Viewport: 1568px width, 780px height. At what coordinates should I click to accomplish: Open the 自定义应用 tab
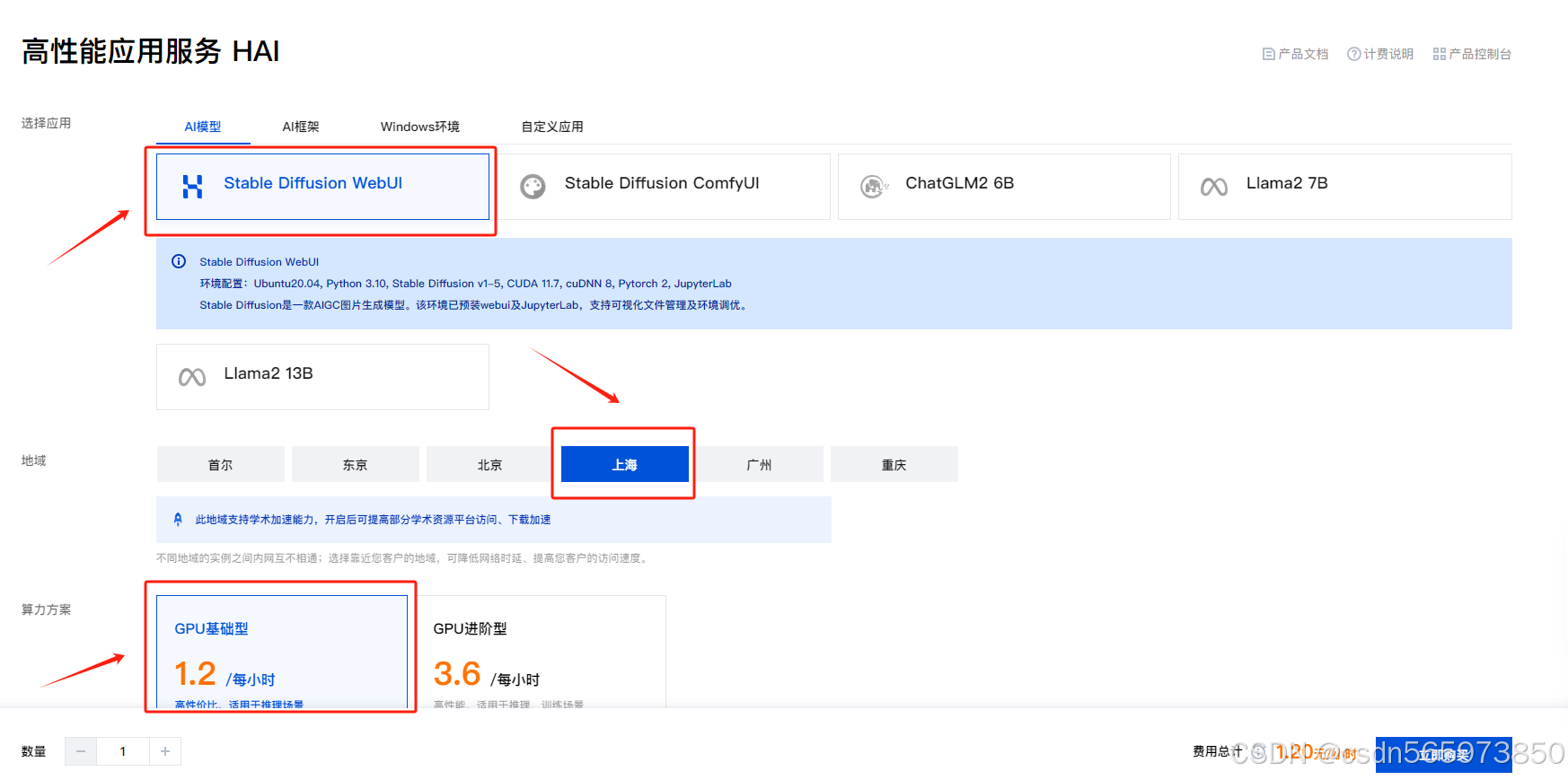(552, 127)
